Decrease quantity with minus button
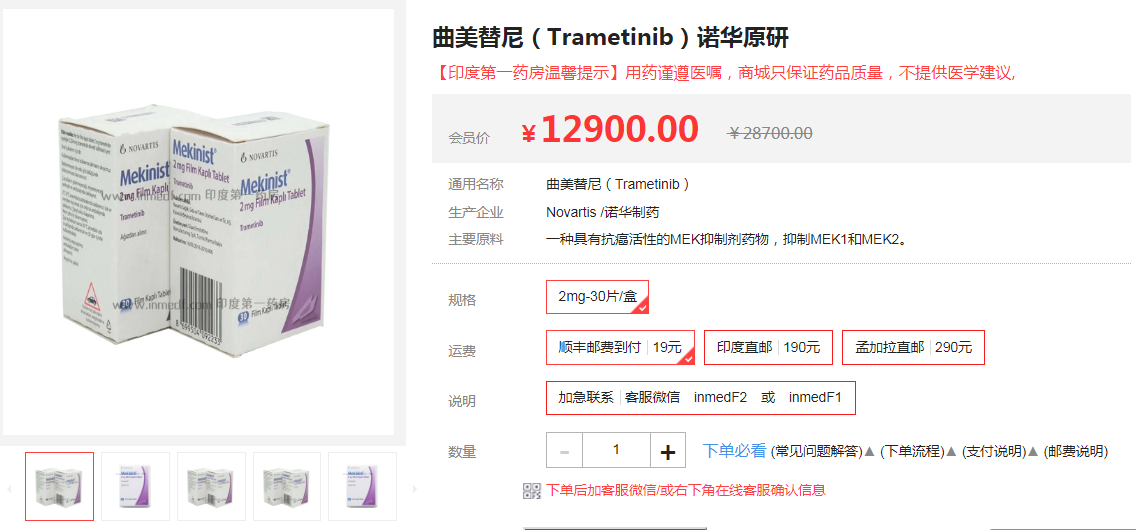 coord(564,452)
